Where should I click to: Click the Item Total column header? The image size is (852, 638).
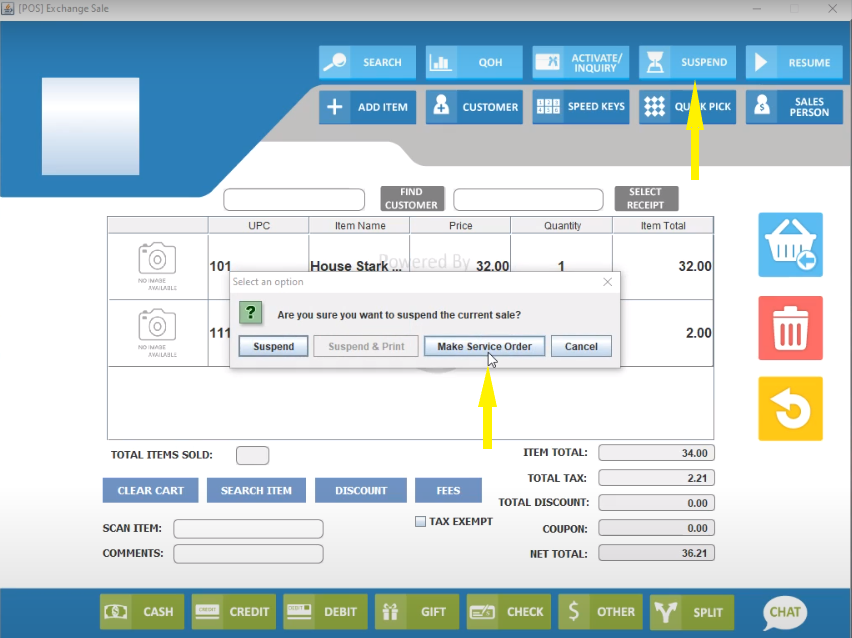pyautogui.click(x=663, y=226)
